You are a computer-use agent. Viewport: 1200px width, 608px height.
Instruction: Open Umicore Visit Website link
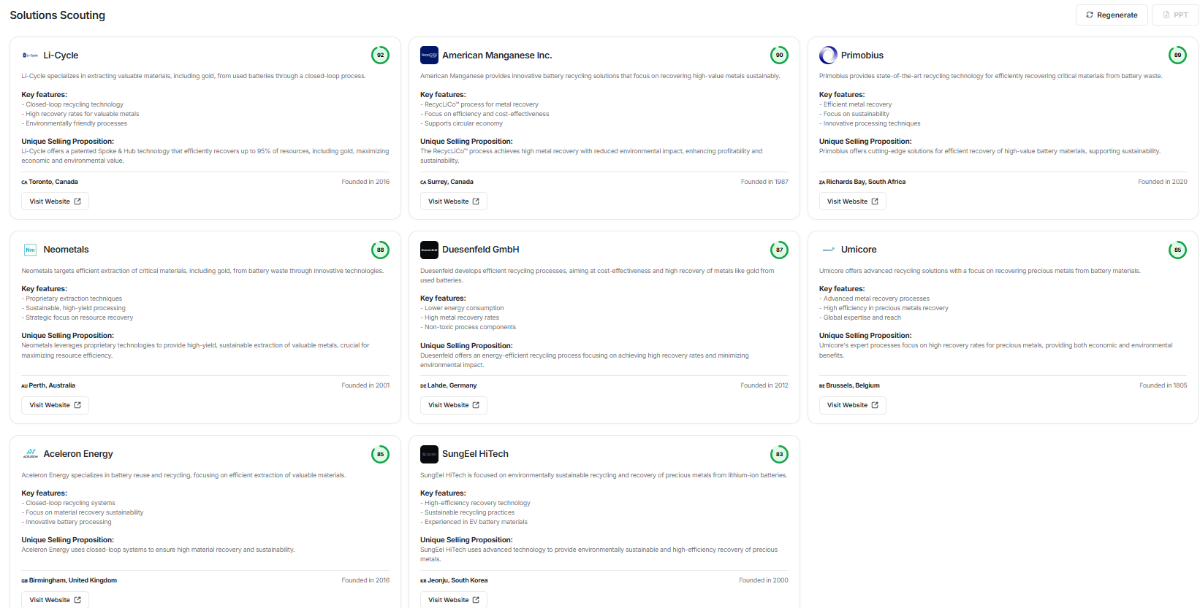point(852,405)
